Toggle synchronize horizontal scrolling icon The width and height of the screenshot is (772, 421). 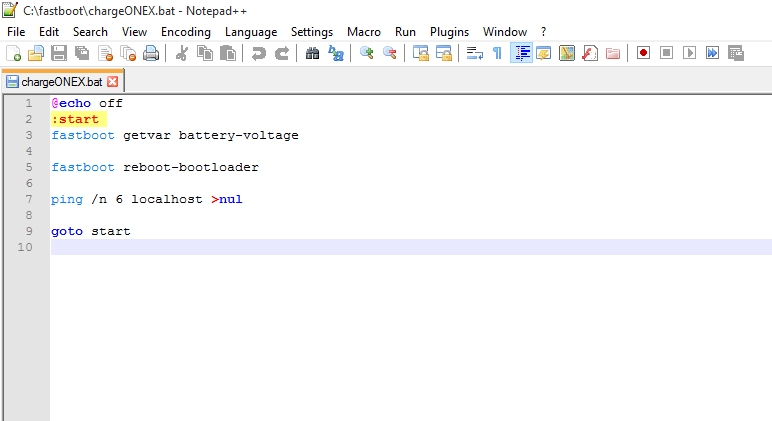(x=444, y=53)
